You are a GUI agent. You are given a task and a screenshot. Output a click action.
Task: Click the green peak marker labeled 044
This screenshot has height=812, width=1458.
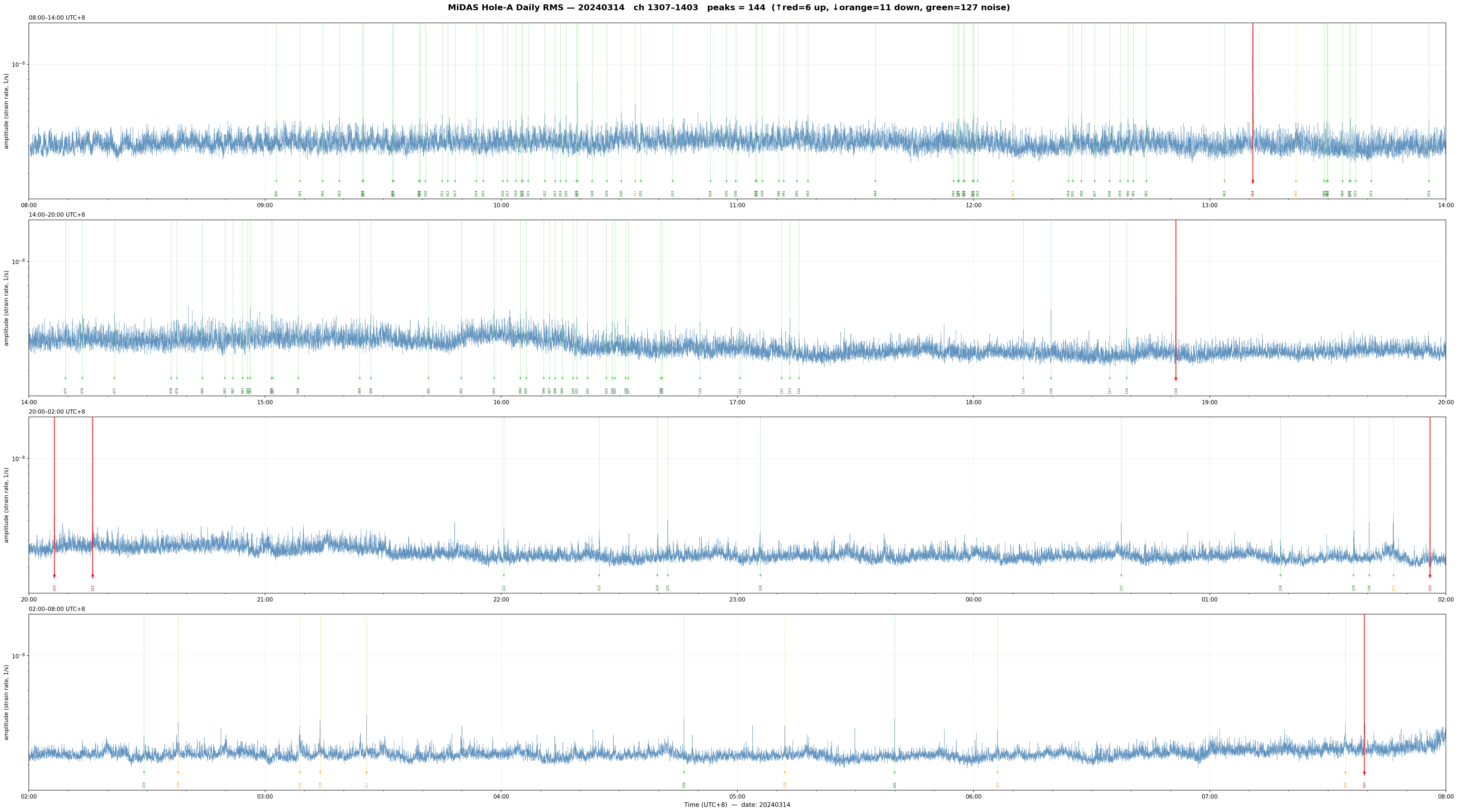coord(875,181)
